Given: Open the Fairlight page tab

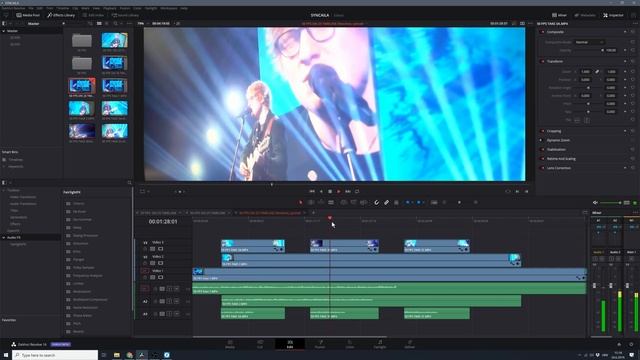Looking at the screenshot, I should click(x=380, y=344).
